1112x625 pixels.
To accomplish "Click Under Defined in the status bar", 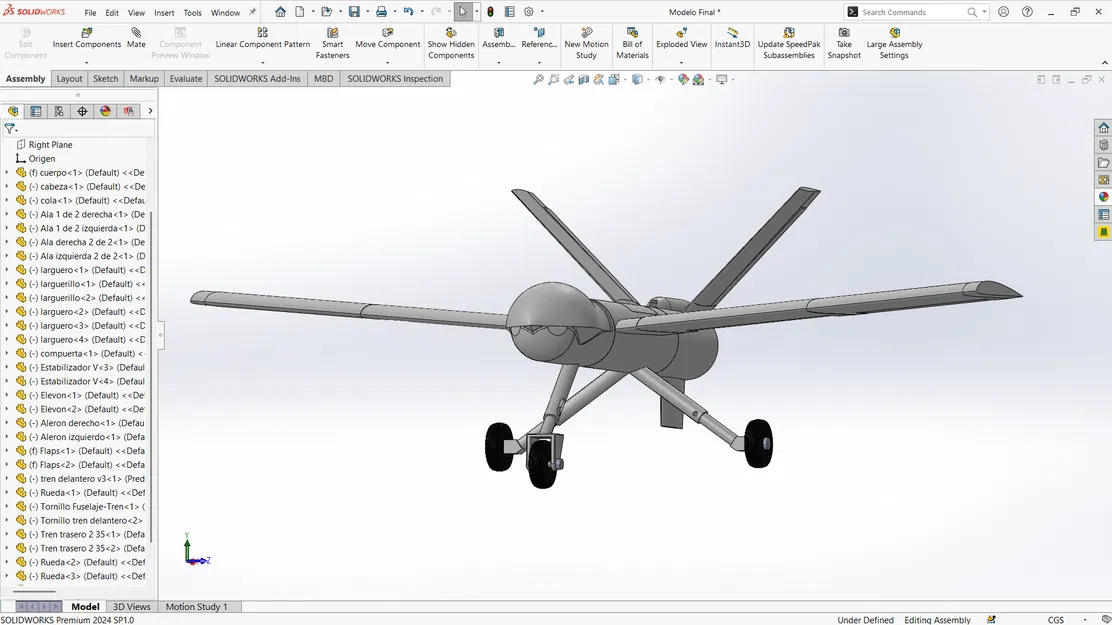I will pyautogui.click(x=864, y=620).
